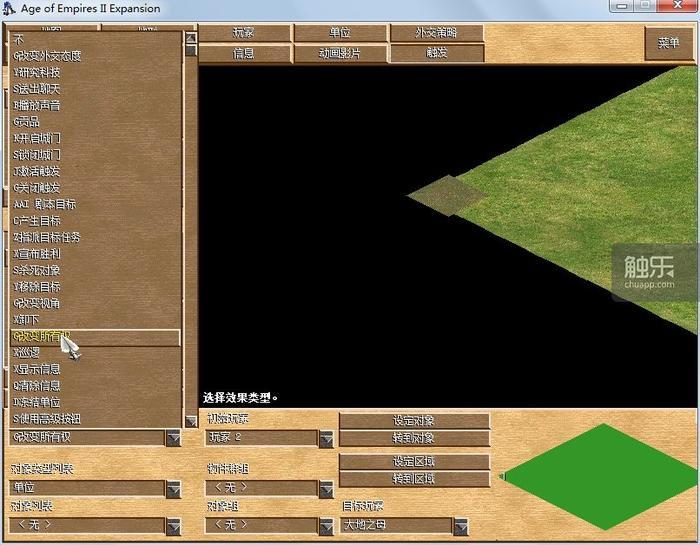This screenshot has width=700, height=545.
Task: Click the 转到区域 (Go to Area) button
Action: click(414, 479)
